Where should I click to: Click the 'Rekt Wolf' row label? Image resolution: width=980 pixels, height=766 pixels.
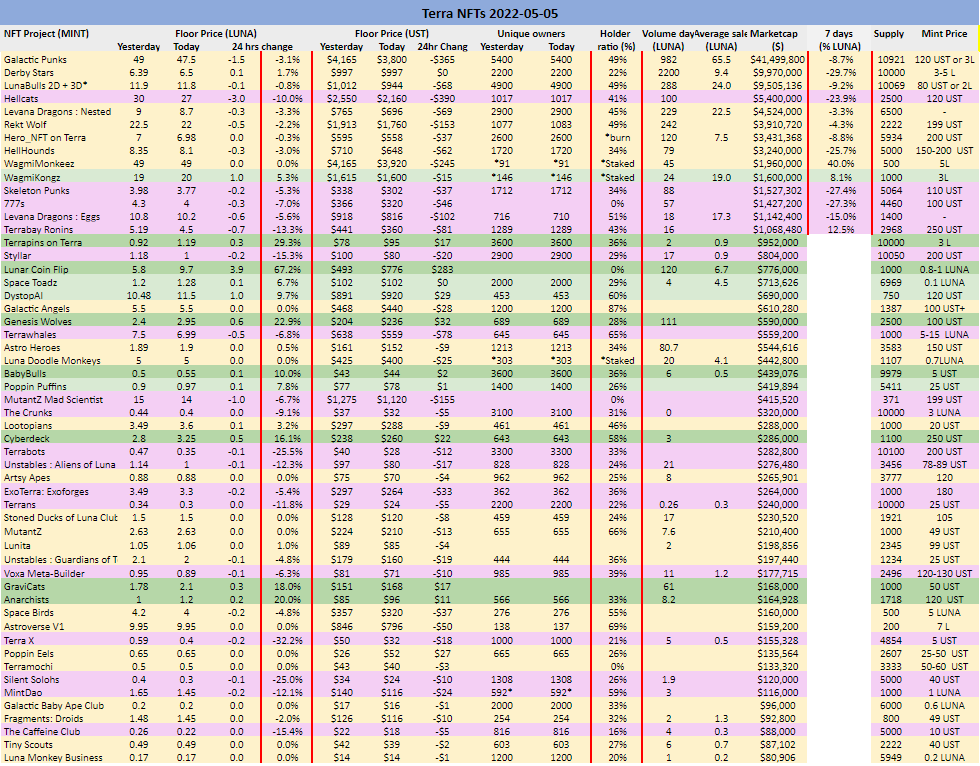26,124
